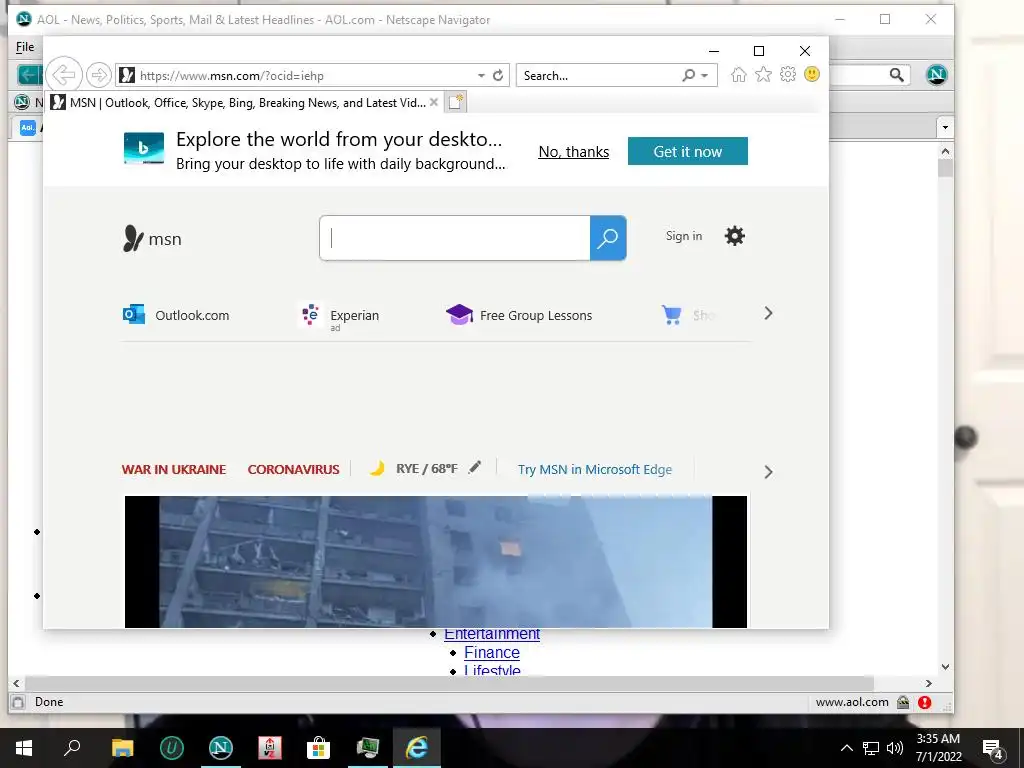Focus the MSN web search field
Image resolution: width=1024 pixels, height=768 pixels.
[x=455, y=238]
